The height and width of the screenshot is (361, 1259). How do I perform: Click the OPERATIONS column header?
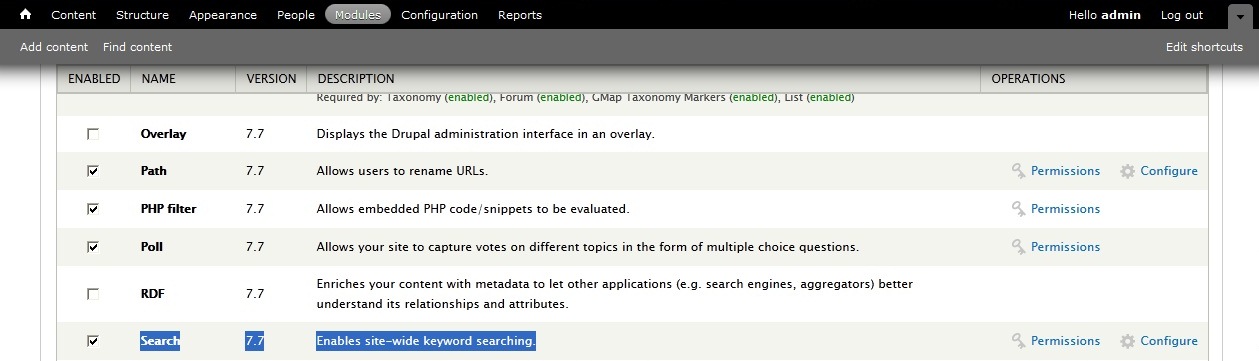[1028, 79]
